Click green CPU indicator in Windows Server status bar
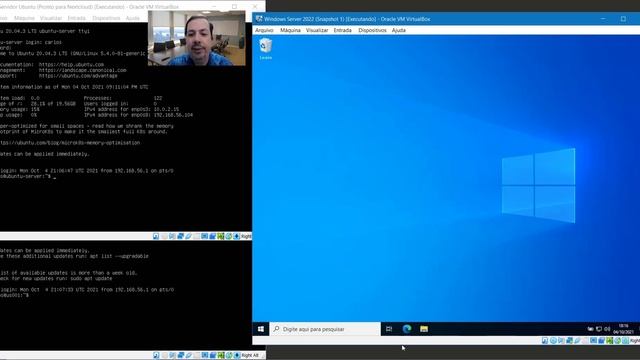 point(609,340)
